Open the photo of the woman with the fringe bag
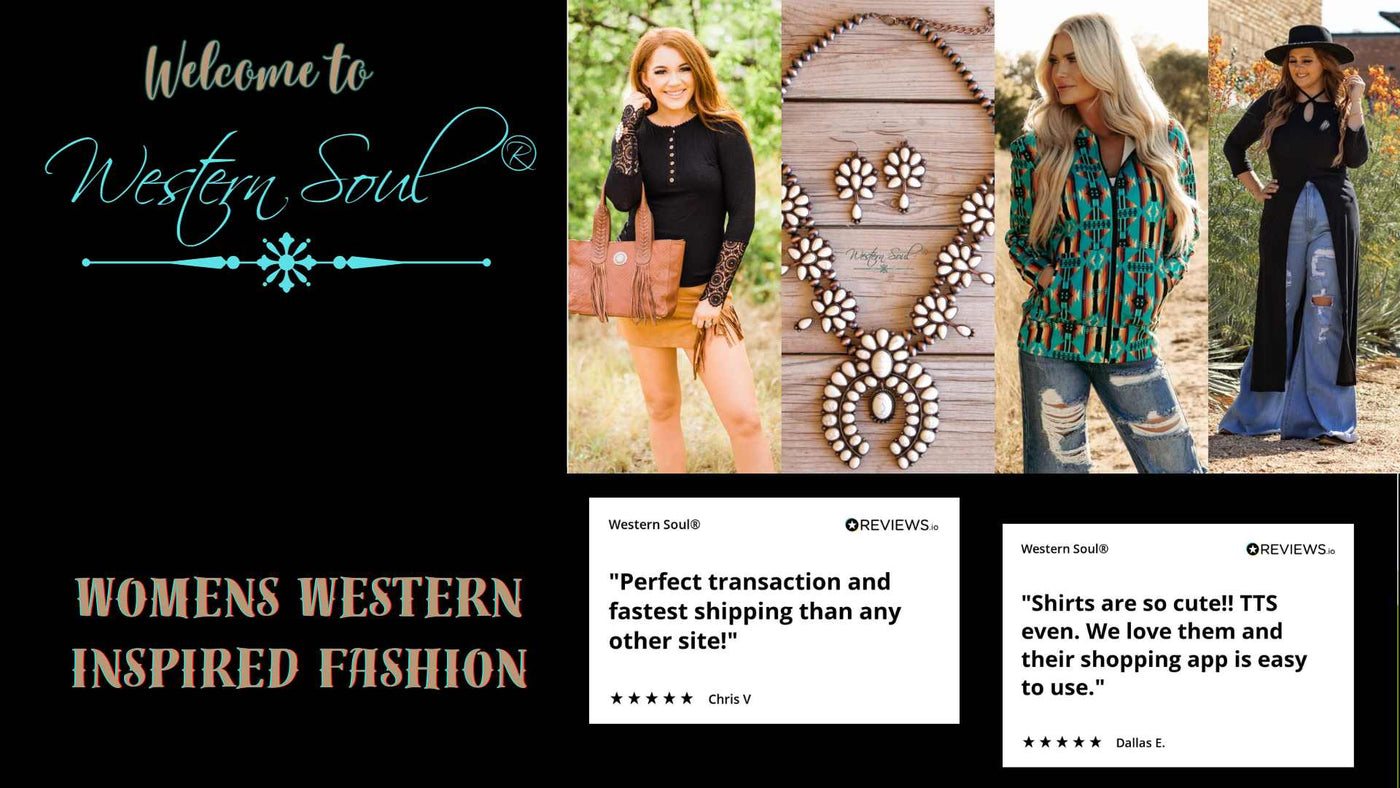The width and height of the screenshot is (1400, 788). click(x=674, y=236)
